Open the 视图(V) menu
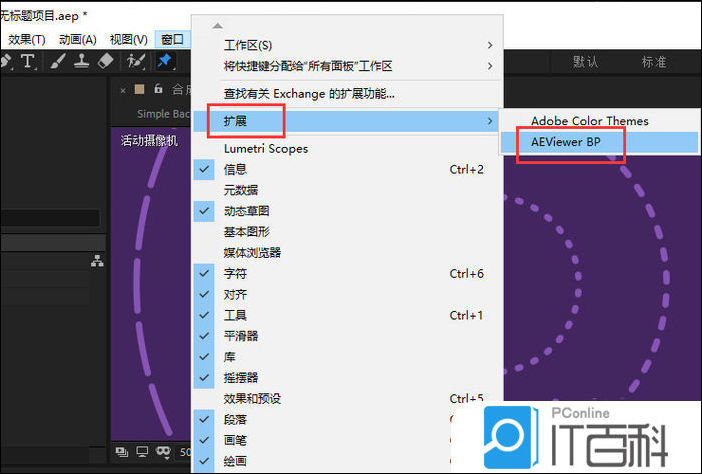This screenshot has width=702, height=474. click(128, 39)
